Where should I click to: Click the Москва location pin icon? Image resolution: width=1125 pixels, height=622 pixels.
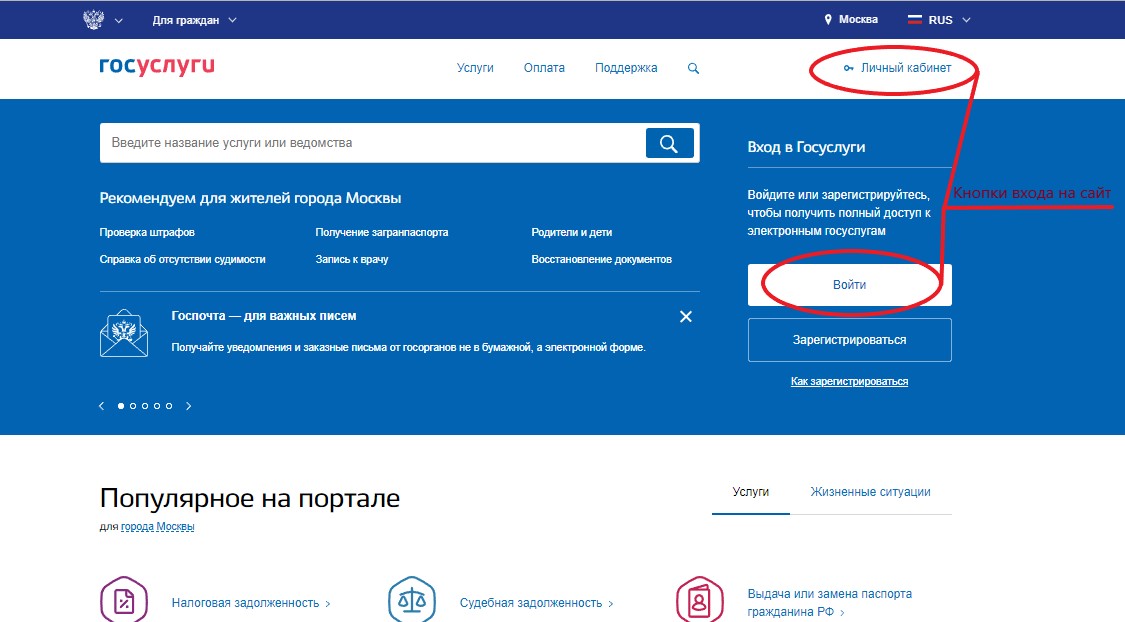tap(828, 20)
